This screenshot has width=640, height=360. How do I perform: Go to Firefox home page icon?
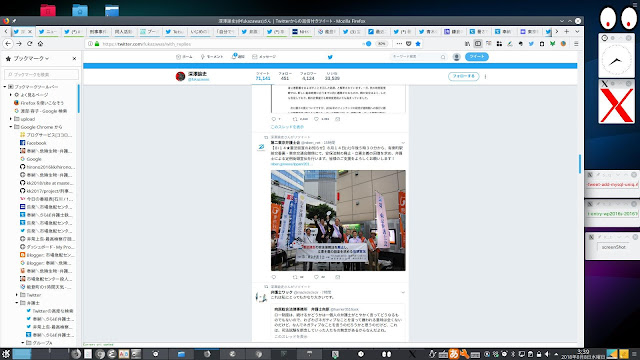point(40,44)
